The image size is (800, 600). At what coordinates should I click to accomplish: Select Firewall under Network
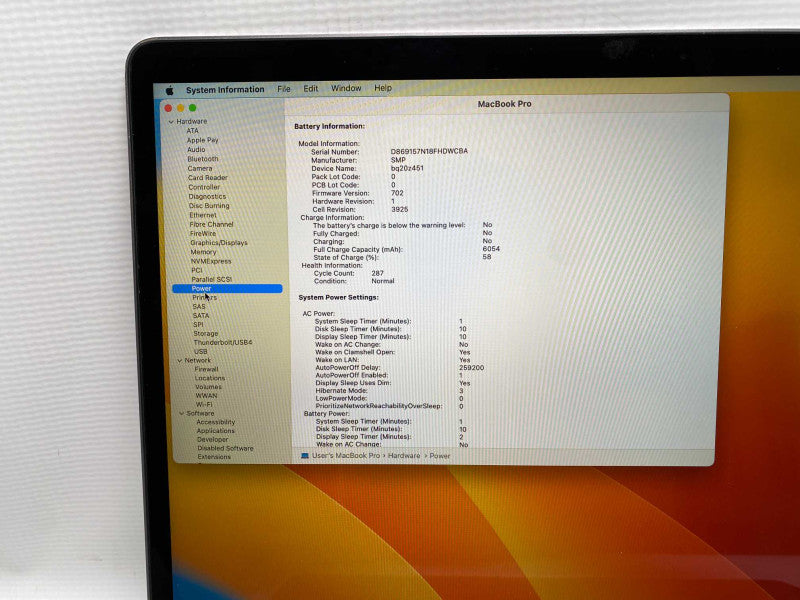click(x=206, y=369)
